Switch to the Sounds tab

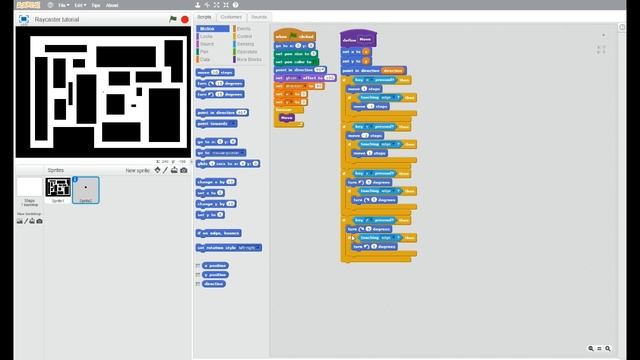[259, 17]
